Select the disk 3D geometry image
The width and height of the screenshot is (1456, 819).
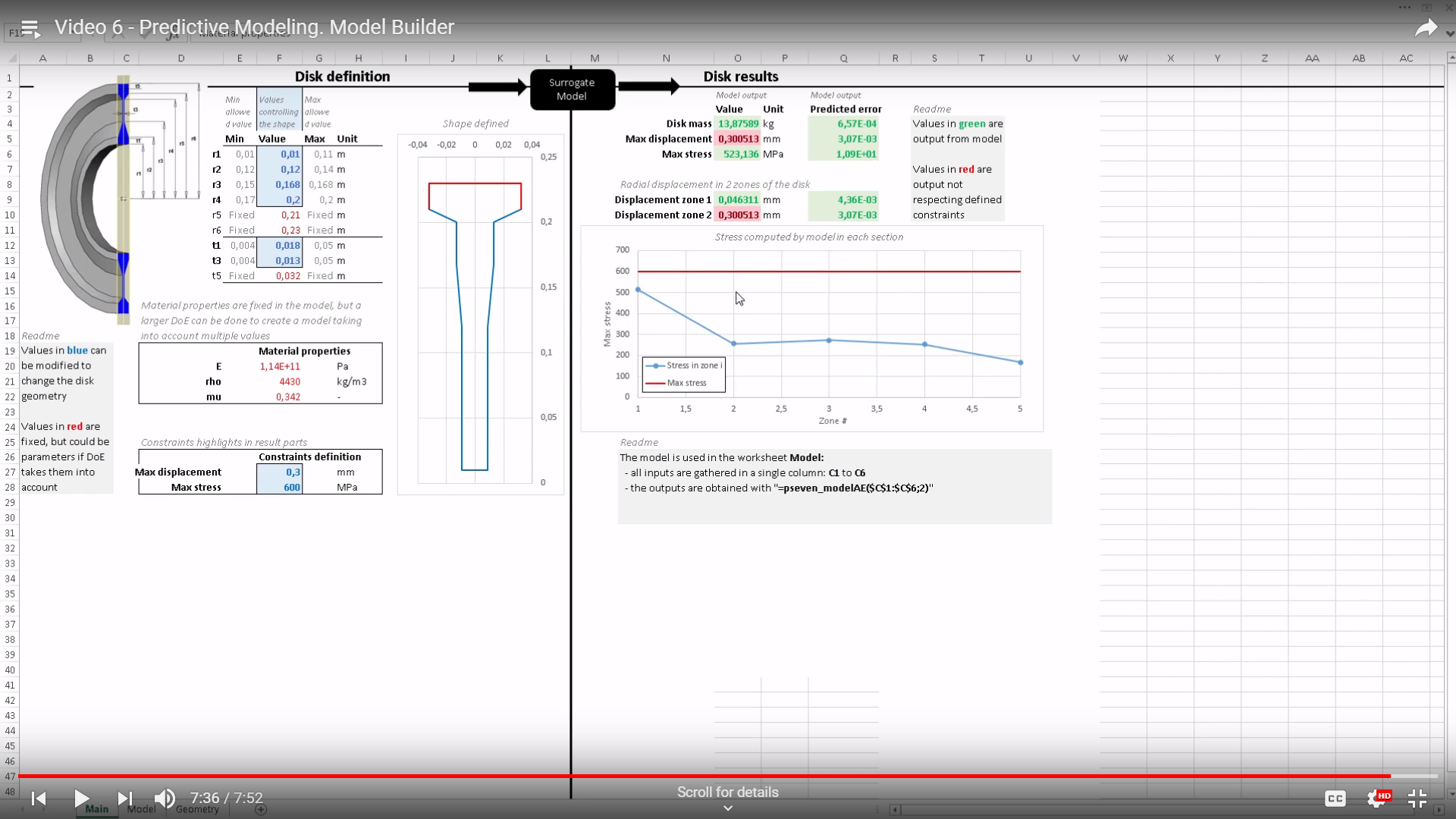120,199
